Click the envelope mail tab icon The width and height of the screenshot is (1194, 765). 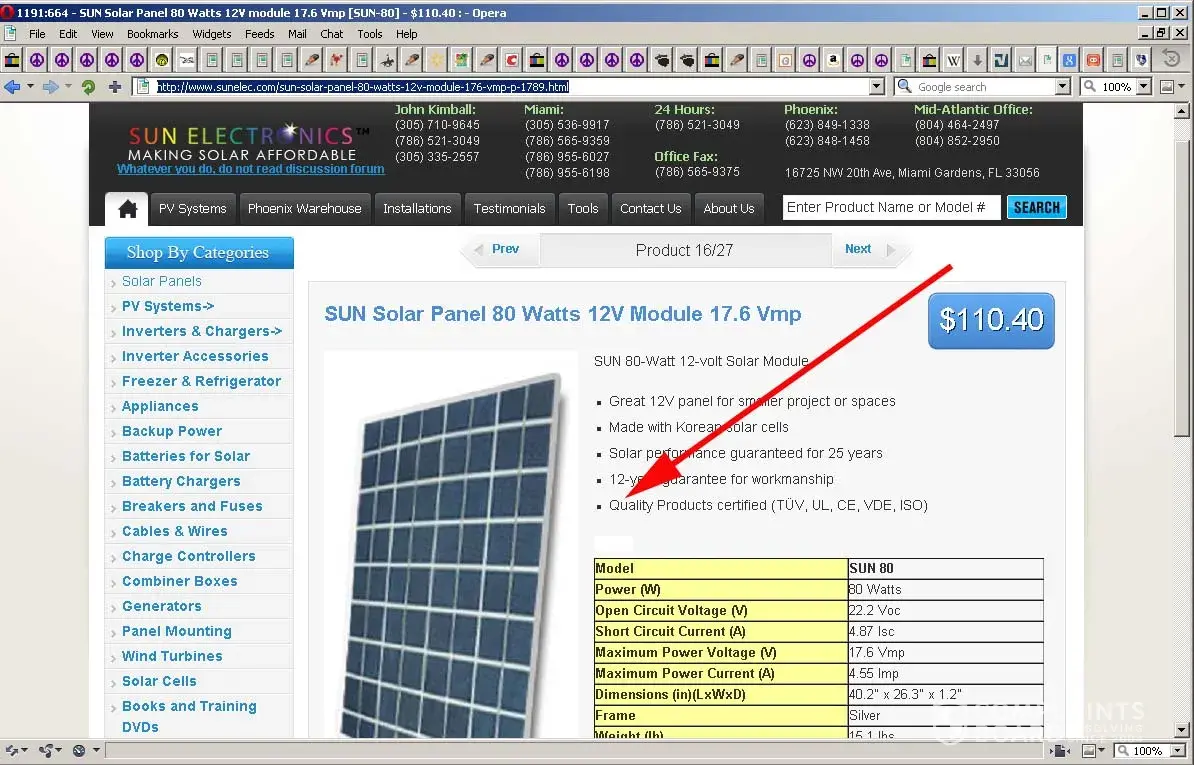1025,60
